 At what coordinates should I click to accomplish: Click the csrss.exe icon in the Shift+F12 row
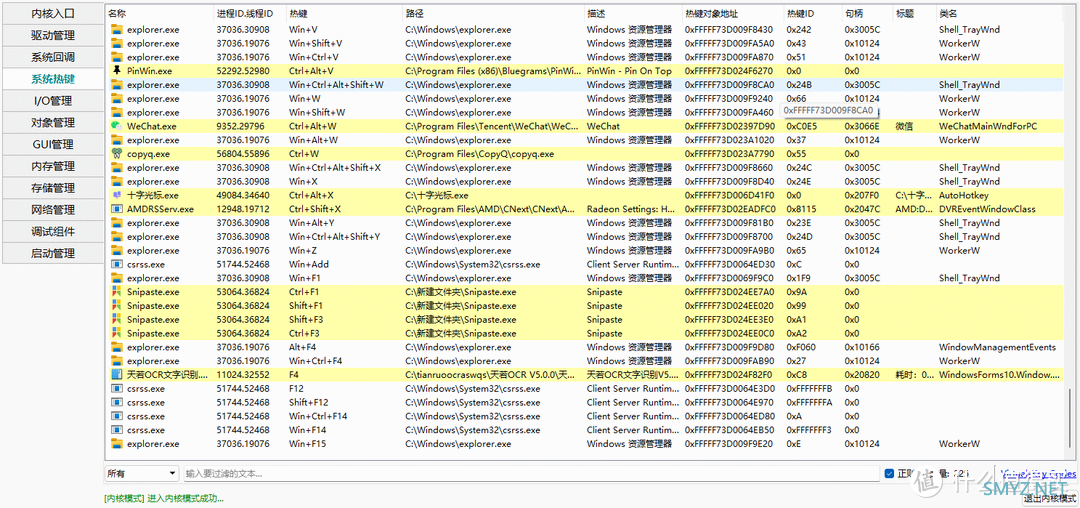click(x=116, y=402)
